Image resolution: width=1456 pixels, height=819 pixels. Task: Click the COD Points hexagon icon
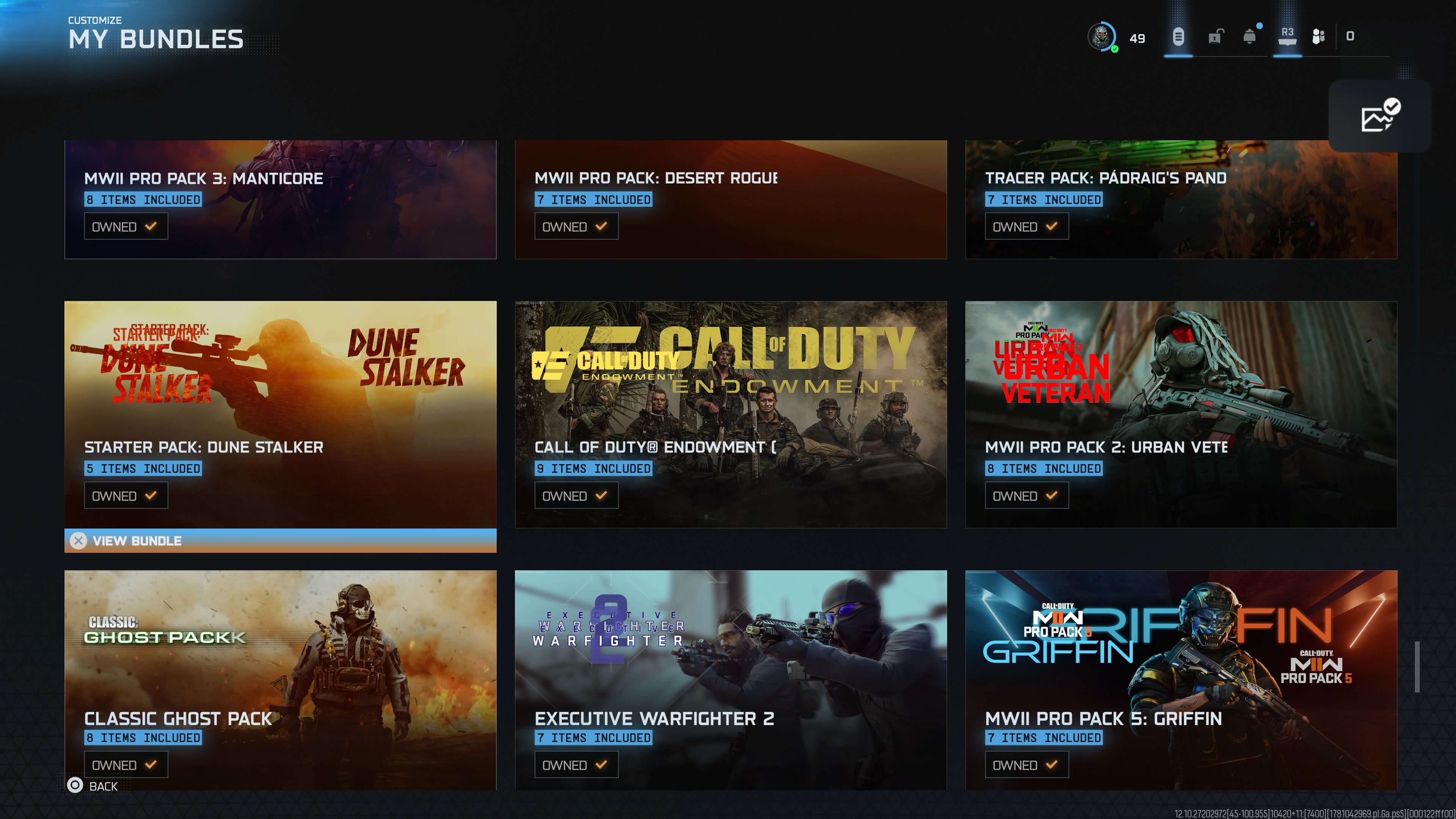pos(1319,37)
